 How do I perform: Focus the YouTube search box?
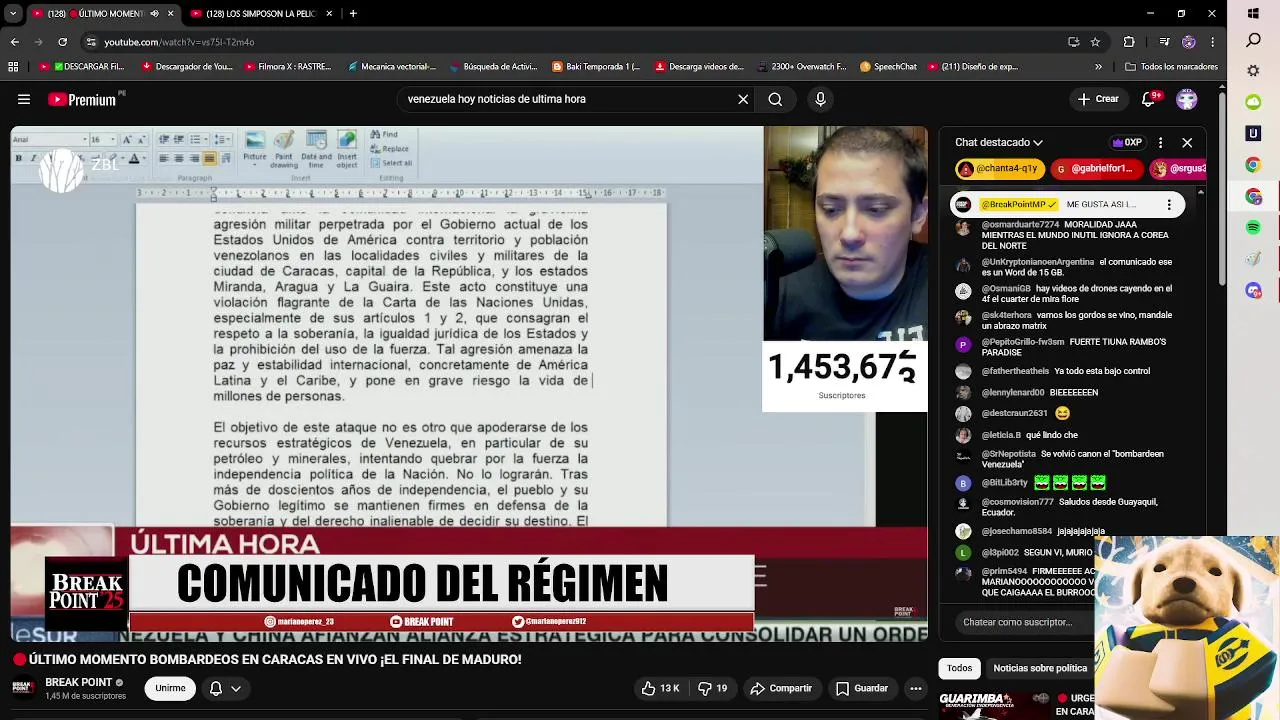pyautogui.click(x=565, y=99)
